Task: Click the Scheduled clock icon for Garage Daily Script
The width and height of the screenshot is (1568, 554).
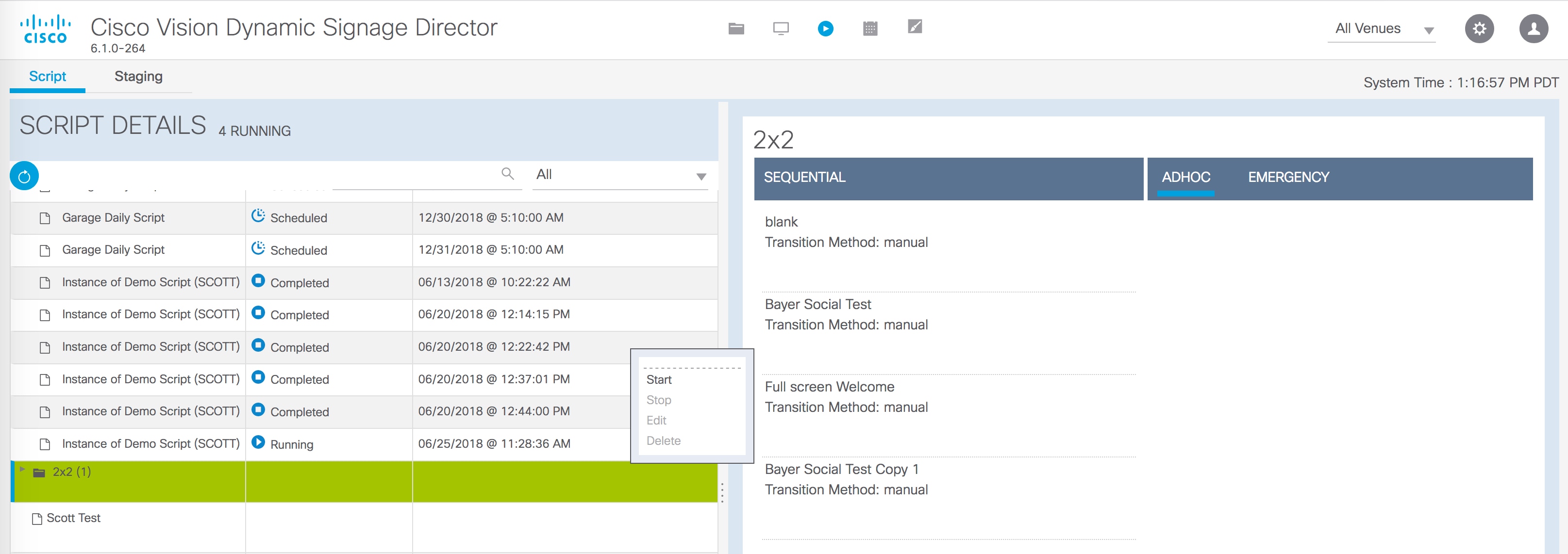Action: pyautogui.click(x=258, y=216)
